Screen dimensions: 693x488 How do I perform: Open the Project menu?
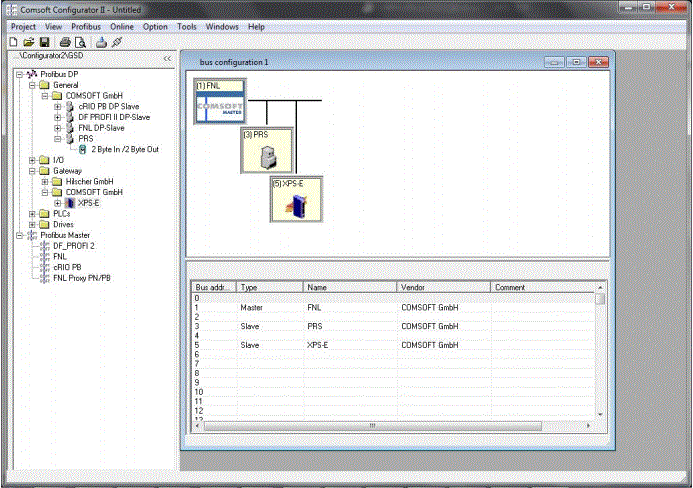23,27
